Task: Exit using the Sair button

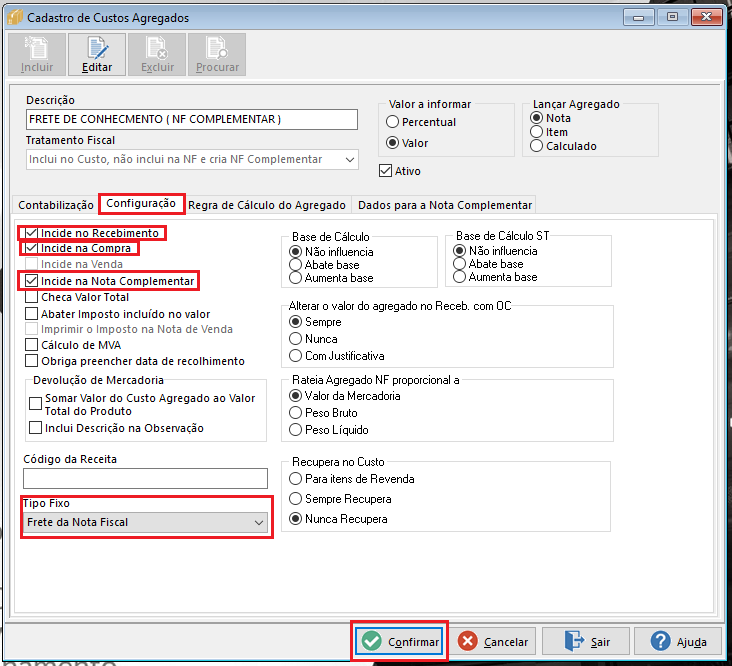Action: 586,642
